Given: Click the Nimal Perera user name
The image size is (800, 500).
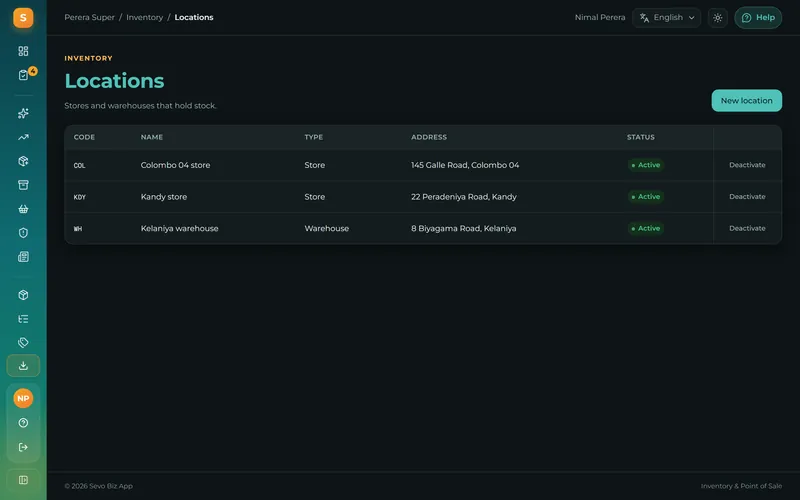Looking at the screenshot, I should point(599,17).
